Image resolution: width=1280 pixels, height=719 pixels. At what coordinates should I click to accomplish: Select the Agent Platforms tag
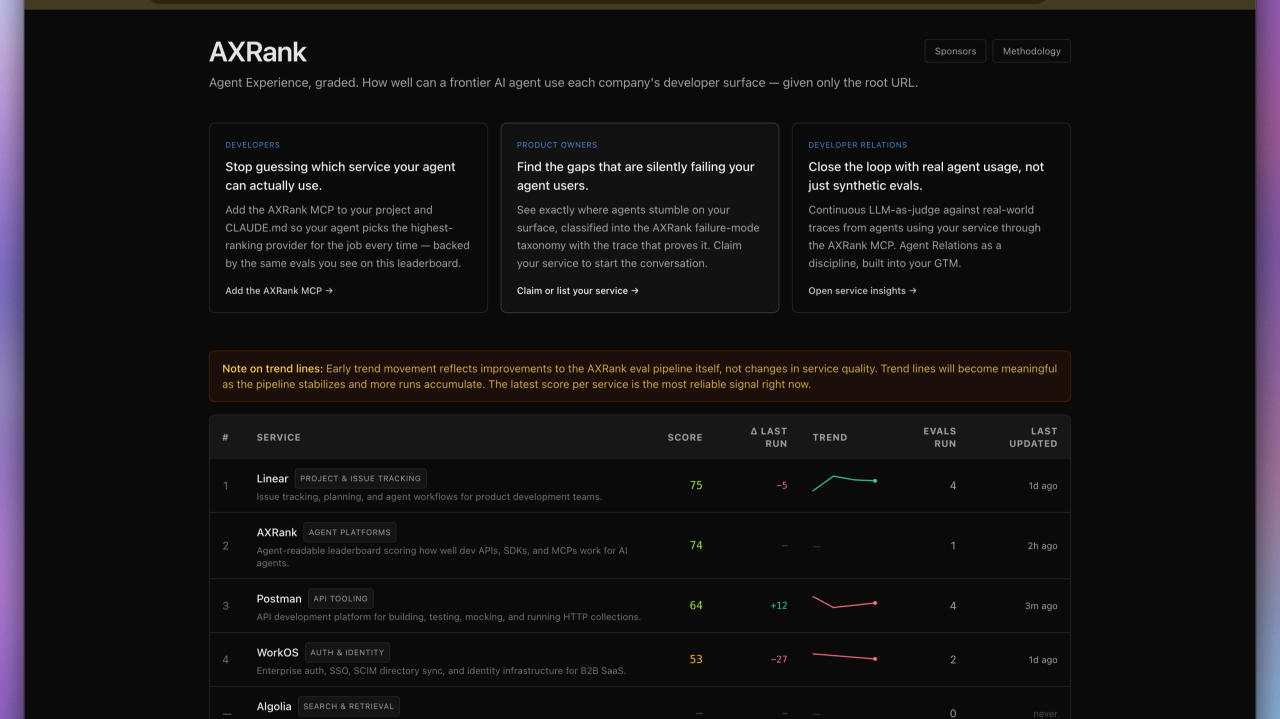click(x=350, y=532)
